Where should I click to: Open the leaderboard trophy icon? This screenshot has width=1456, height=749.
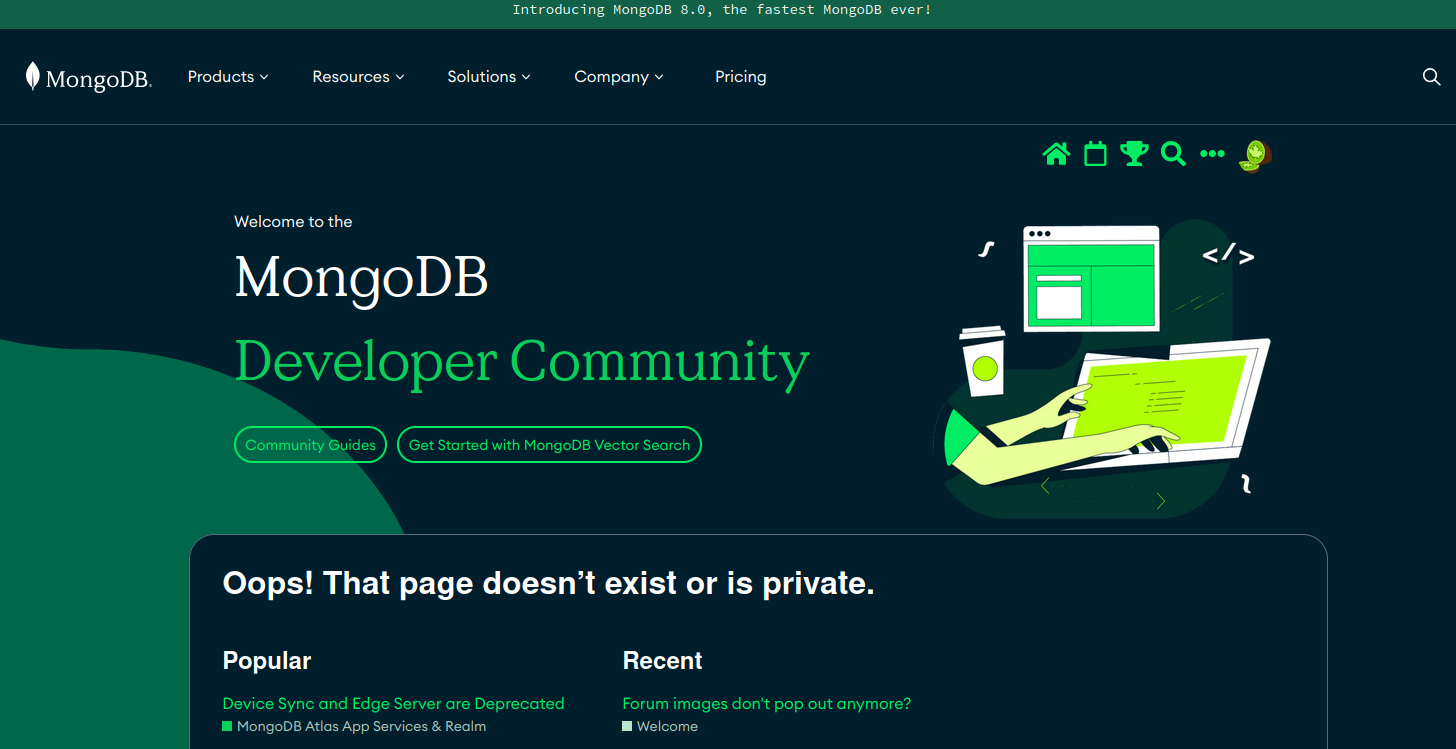coord(1134,154)
